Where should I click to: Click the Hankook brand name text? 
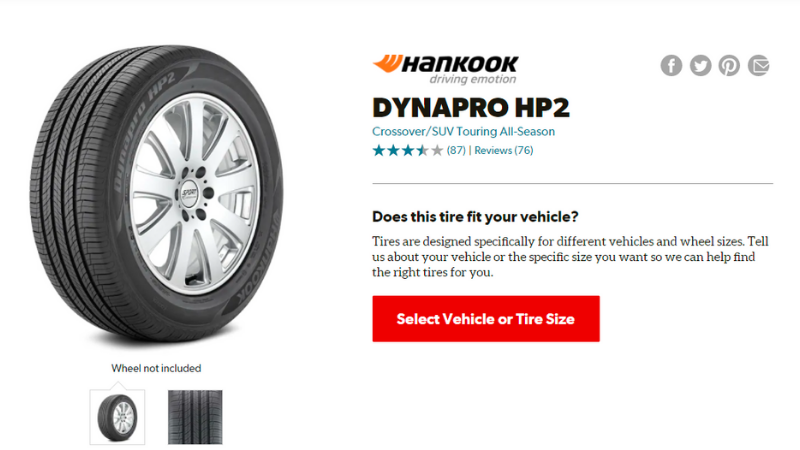(x=461, y=64)
